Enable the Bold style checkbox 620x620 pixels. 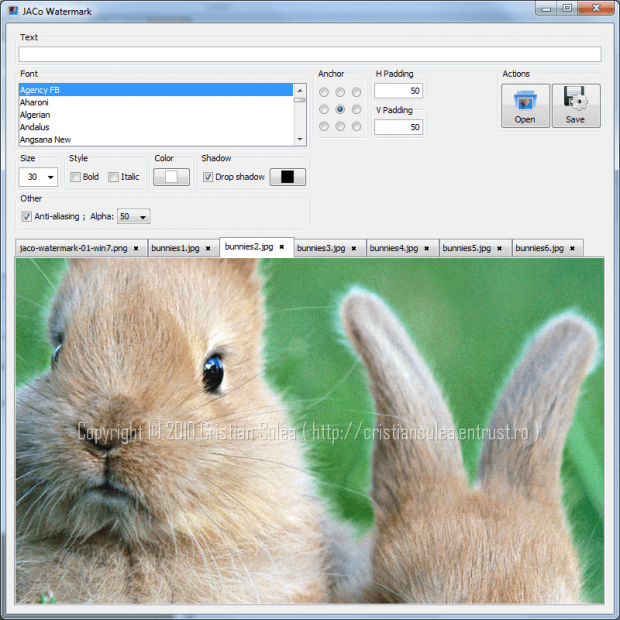[75, 177]
